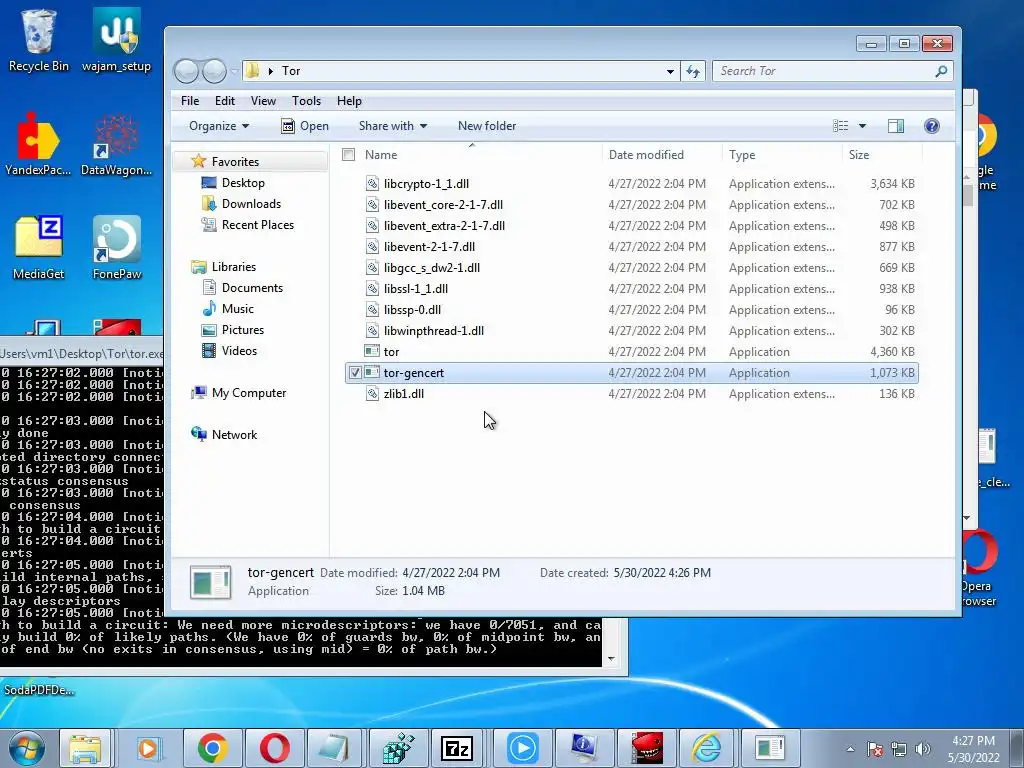Open the Edit menu

pyautogui.click(x=225, y=101)
